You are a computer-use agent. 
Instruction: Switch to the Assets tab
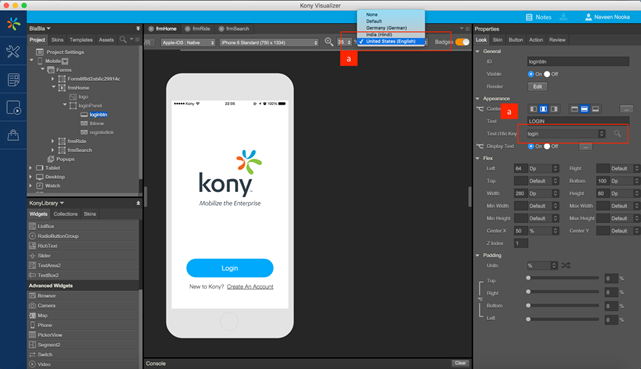pyautogui.click(x=106, y=40)
